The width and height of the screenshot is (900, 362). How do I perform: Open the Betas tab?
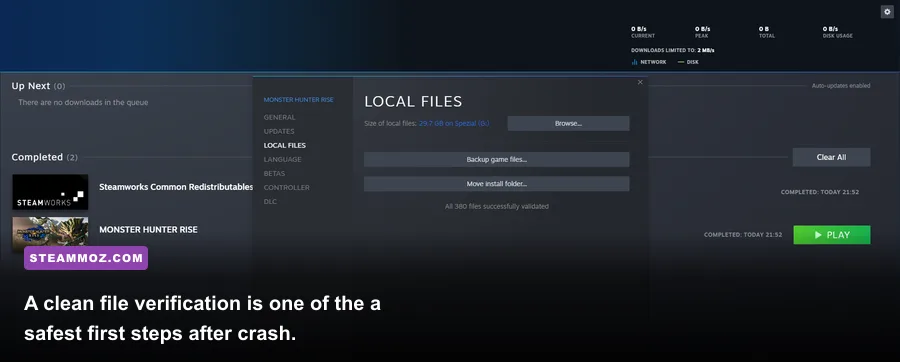(x=274, y=173)
